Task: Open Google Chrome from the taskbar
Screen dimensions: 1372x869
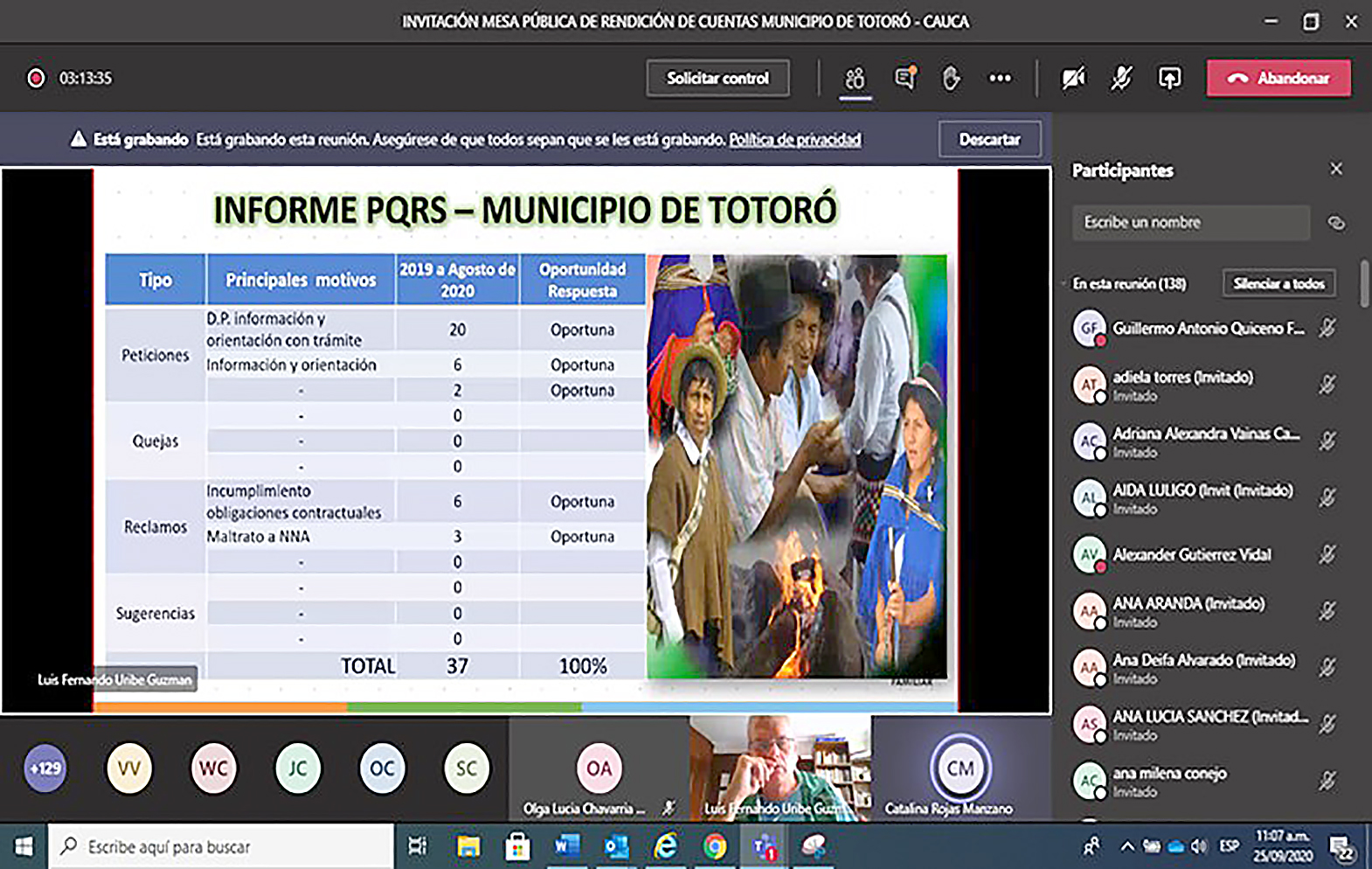Action: pyautogui.click(x=715, y=846)
